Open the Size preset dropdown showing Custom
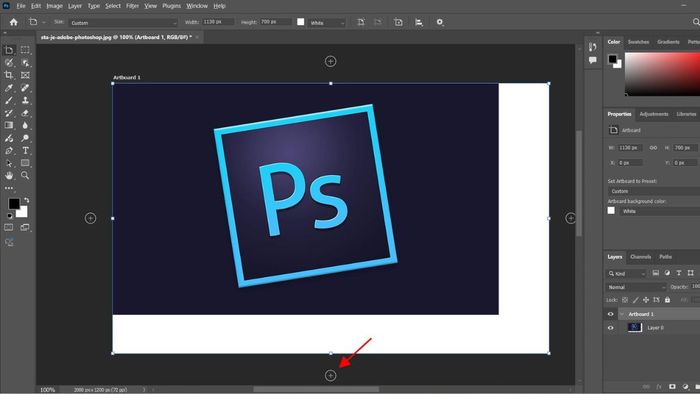The width and height of the screenshot is (700, 394). point(124,22)
